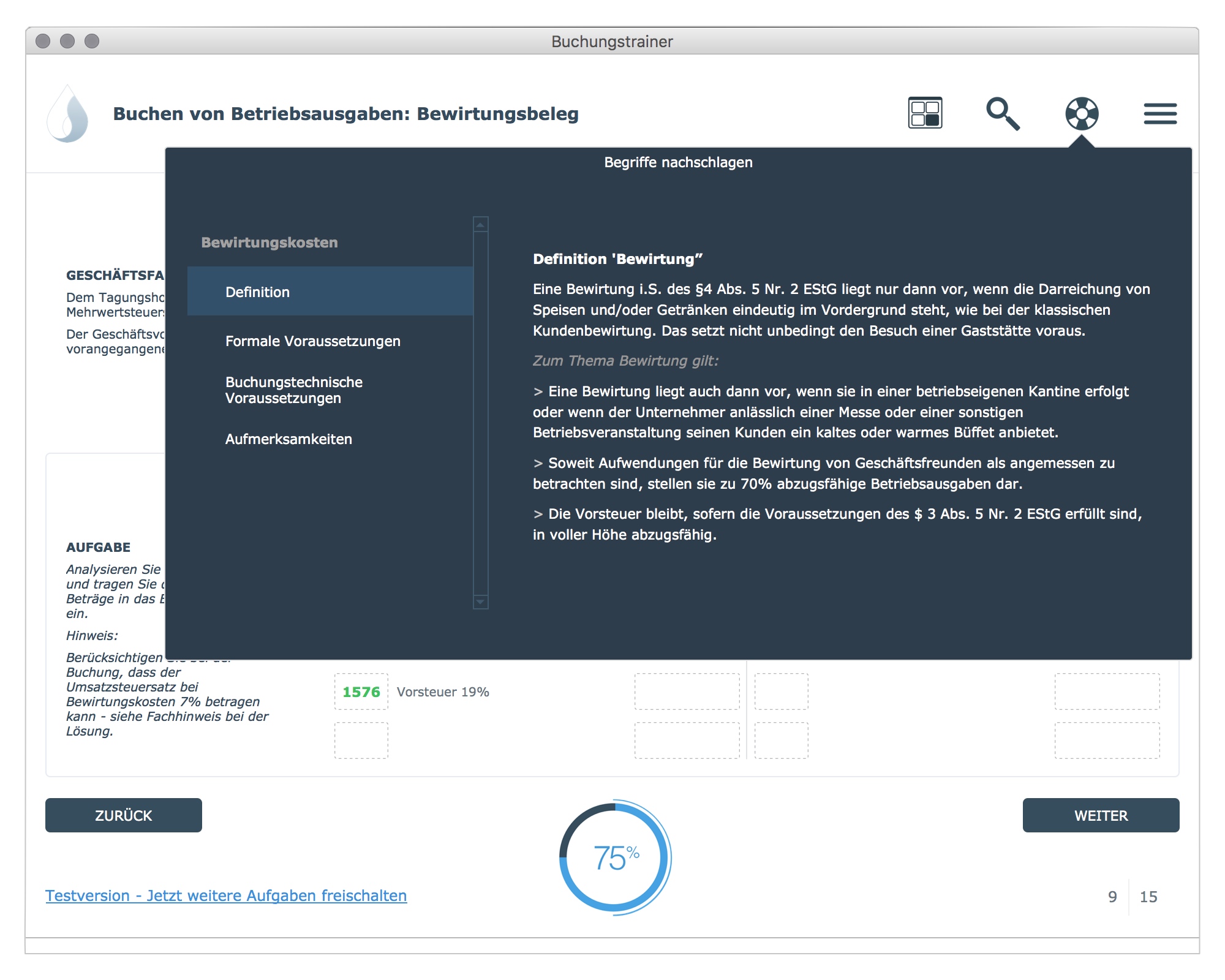Open Buchungstechnische Voraussetzungen entry

coord(294,390)
